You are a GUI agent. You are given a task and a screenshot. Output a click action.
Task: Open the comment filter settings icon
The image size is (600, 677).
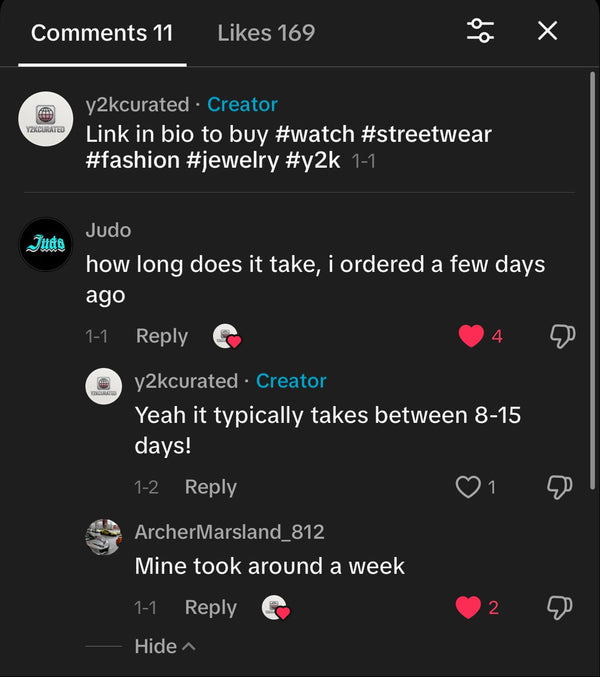(480, 31)
